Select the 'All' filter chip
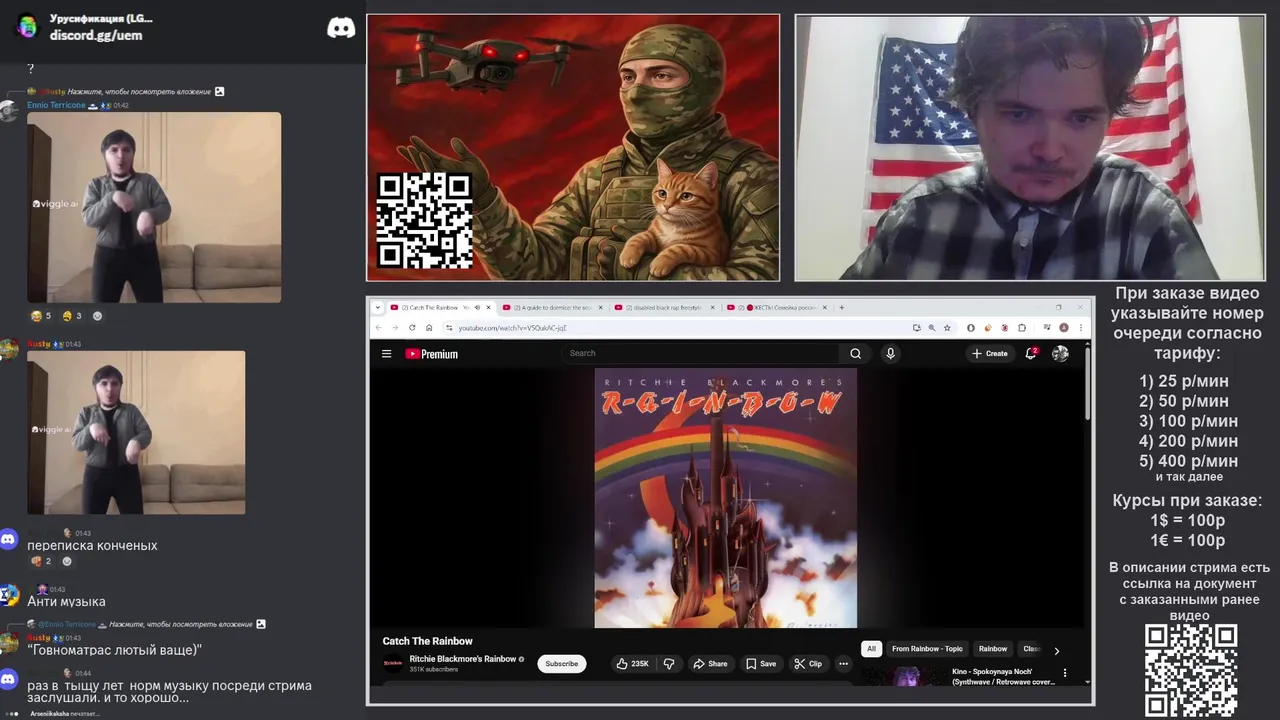Viewport: 1280px width, 720px height. click(871, 649)
